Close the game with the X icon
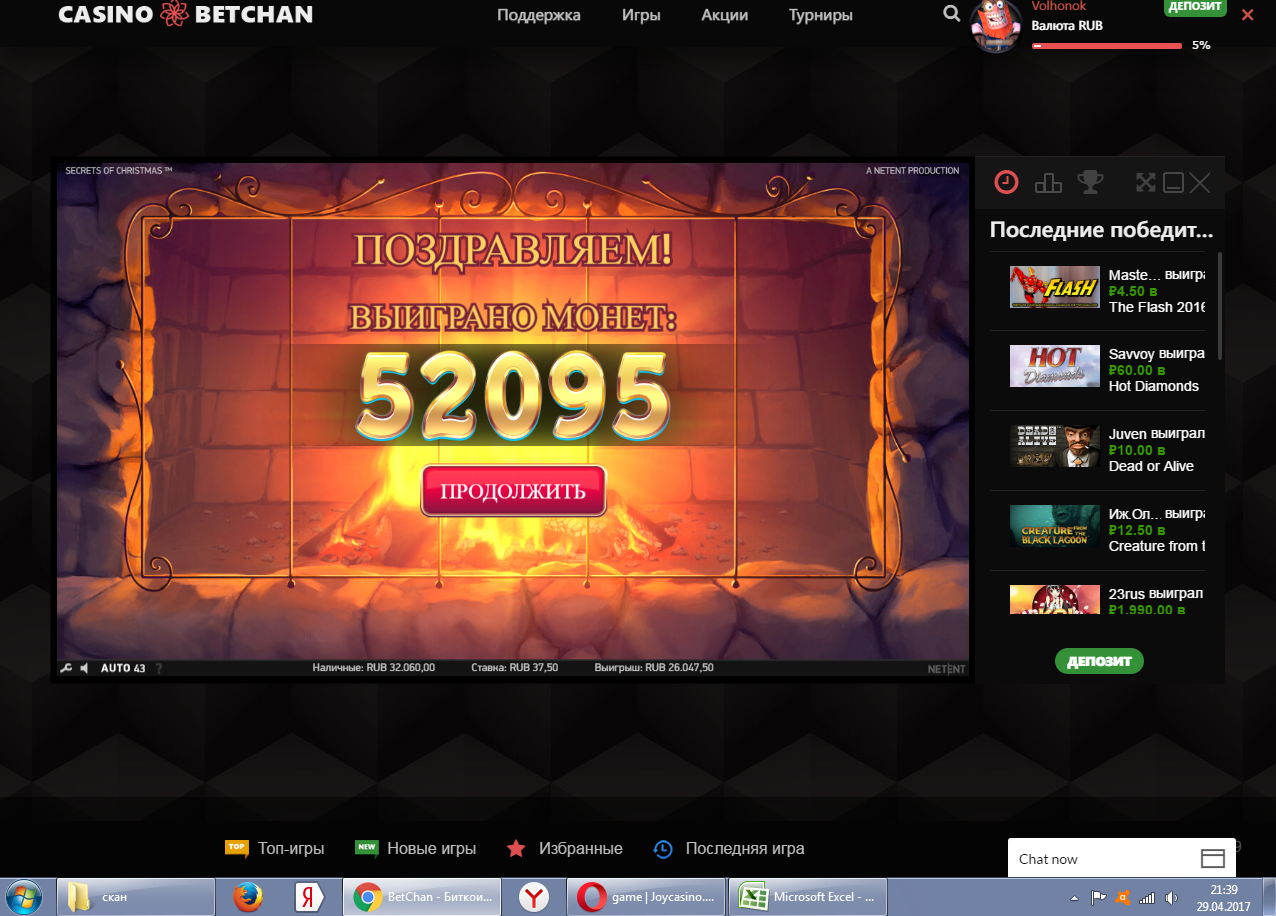This screenshot has width=1276, height=916. [1200, 182]
